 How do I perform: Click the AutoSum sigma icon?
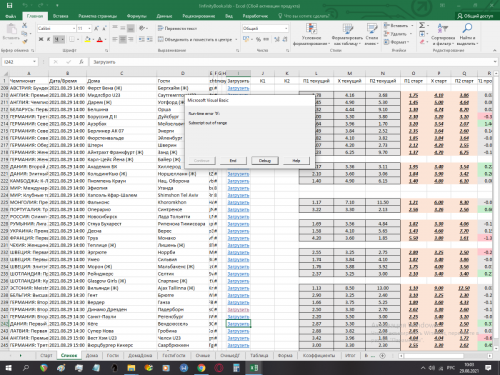click(x=422, y=26)
